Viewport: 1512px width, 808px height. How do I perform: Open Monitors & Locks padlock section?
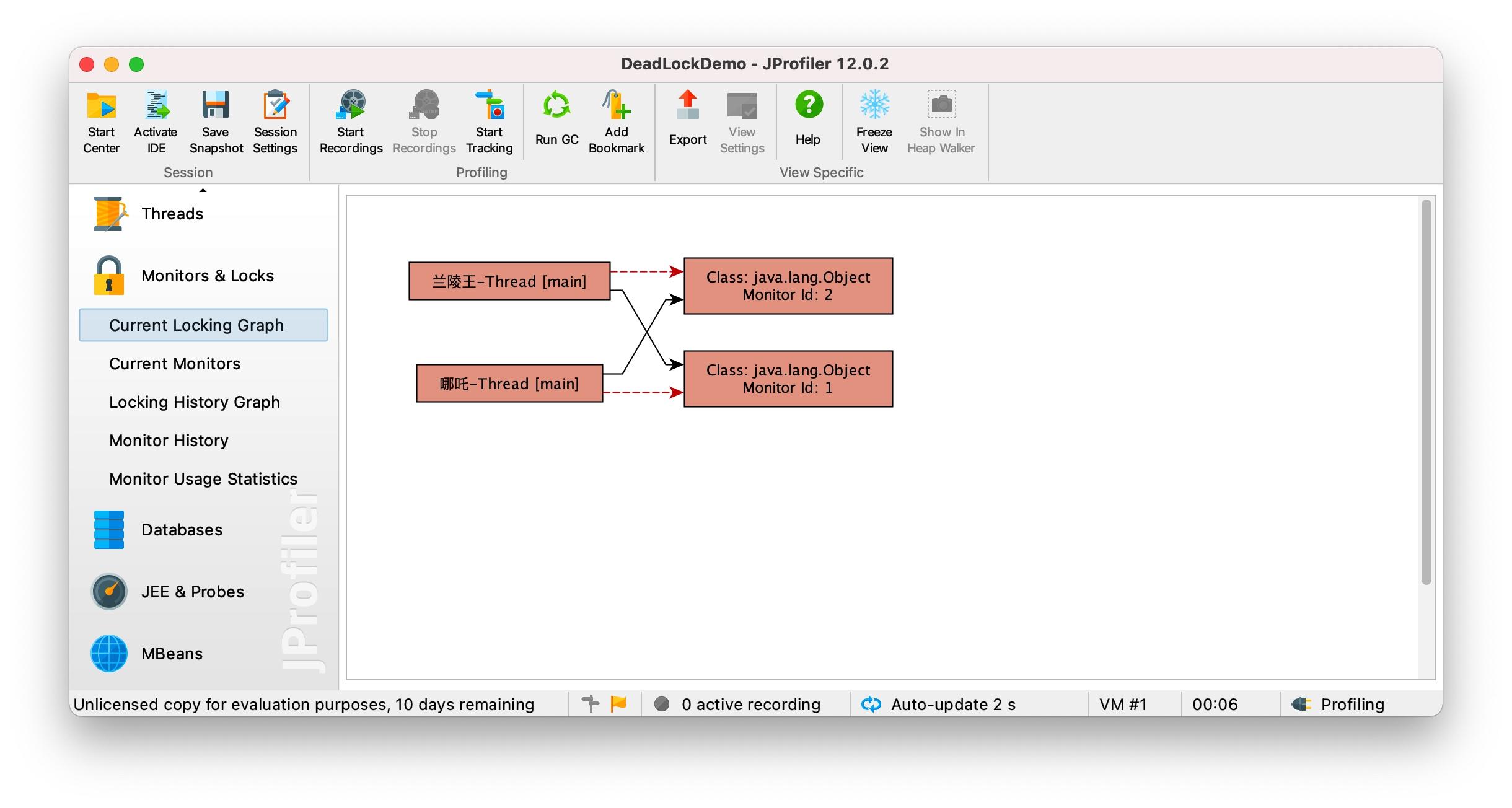[x=183, y=276]
